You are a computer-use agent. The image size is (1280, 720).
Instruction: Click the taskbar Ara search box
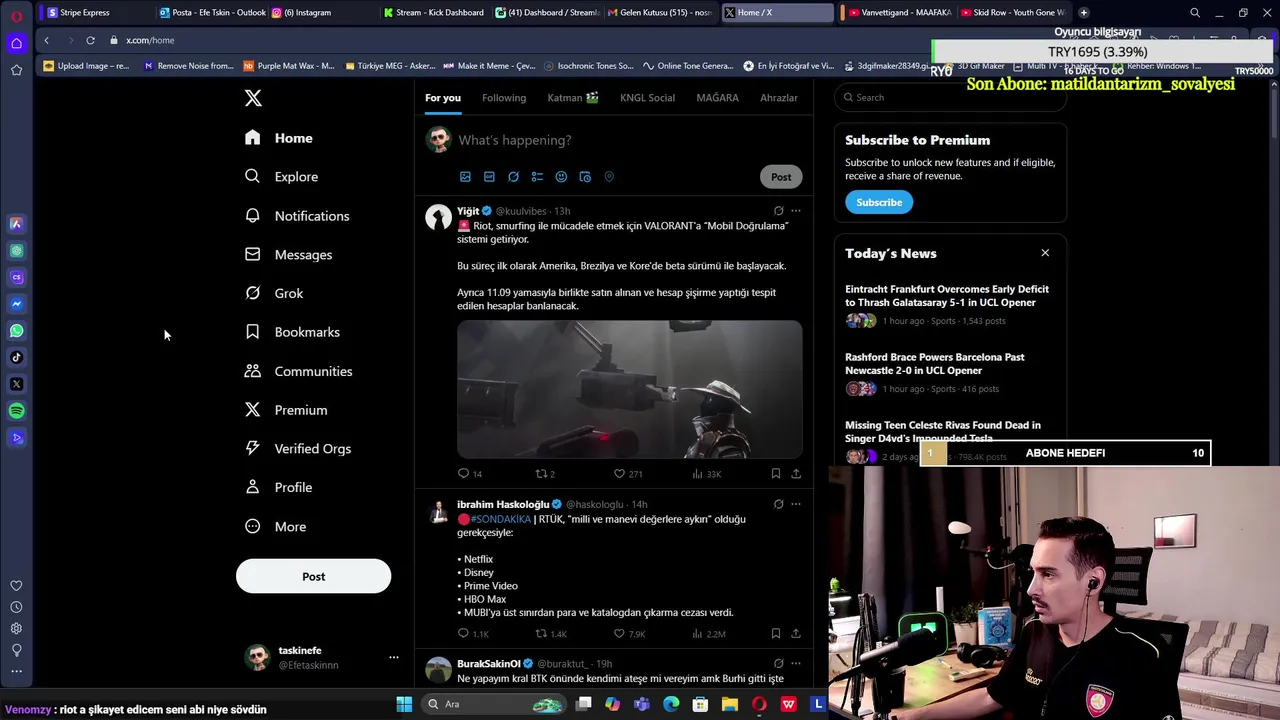[x=494, y=704]
